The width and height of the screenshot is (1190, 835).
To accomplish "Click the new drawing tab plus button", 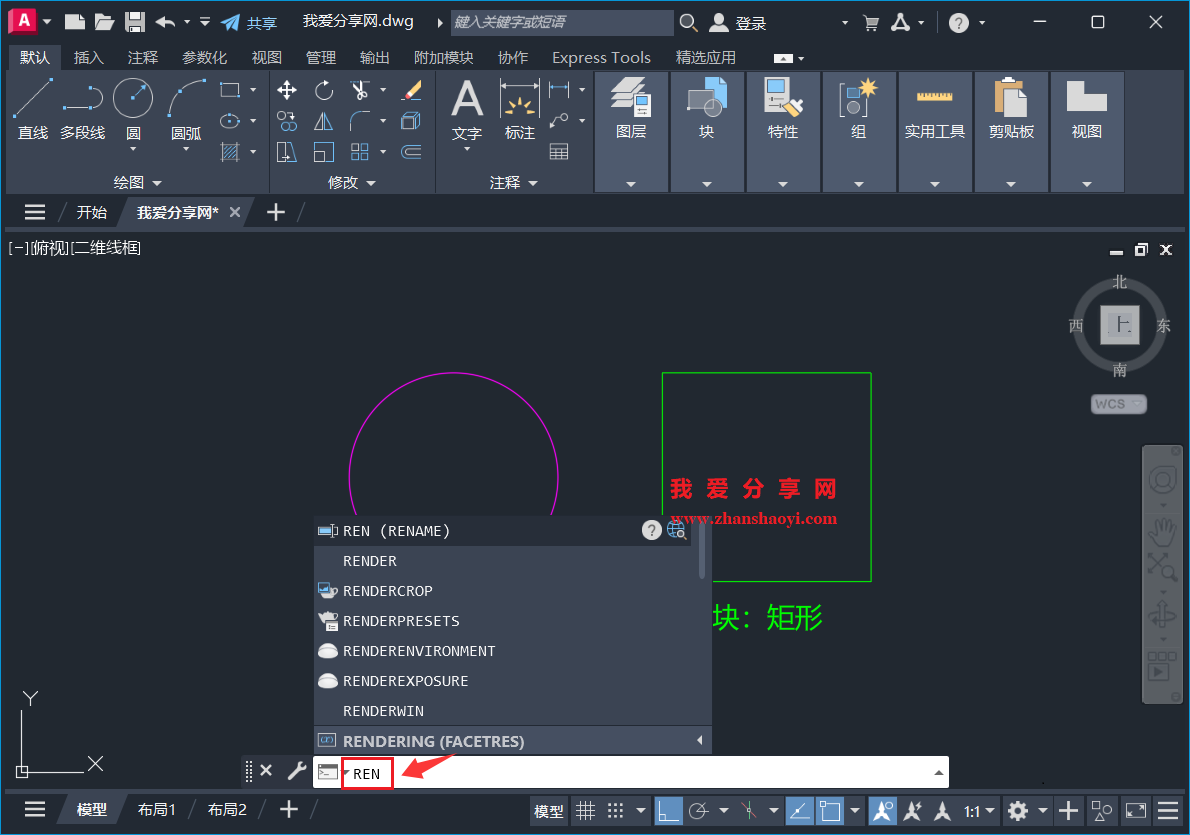I will click(275, 213).
